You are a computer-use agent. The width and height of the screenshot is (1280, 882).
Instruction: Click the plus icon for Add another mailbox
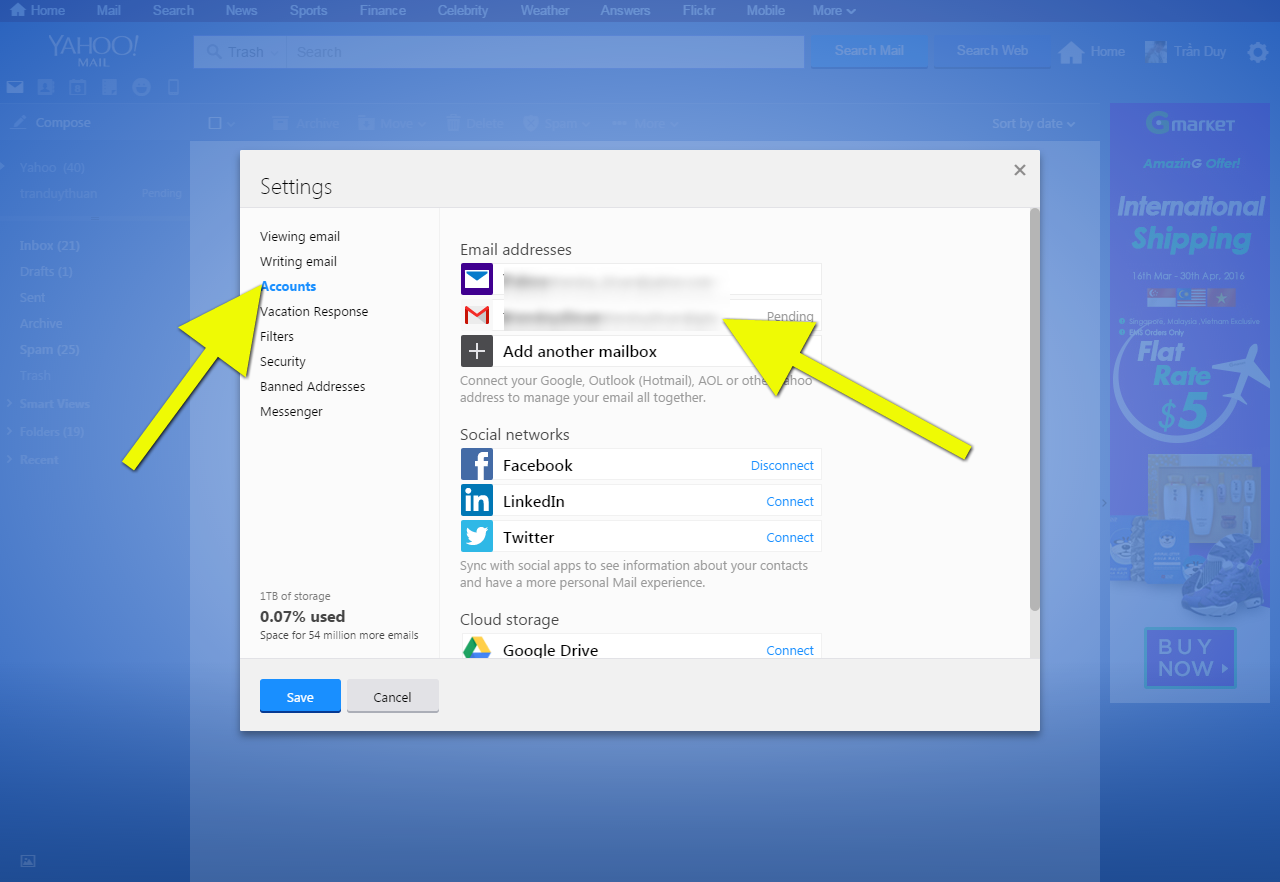point(477,351)
